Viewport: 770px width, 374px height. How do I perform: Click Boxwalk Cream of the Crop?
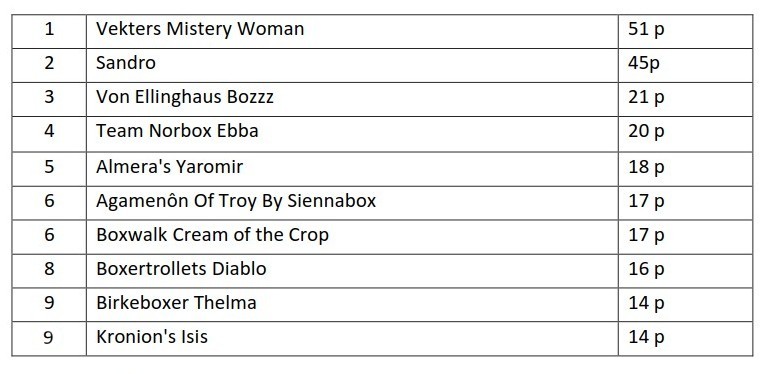coord(352,237)
